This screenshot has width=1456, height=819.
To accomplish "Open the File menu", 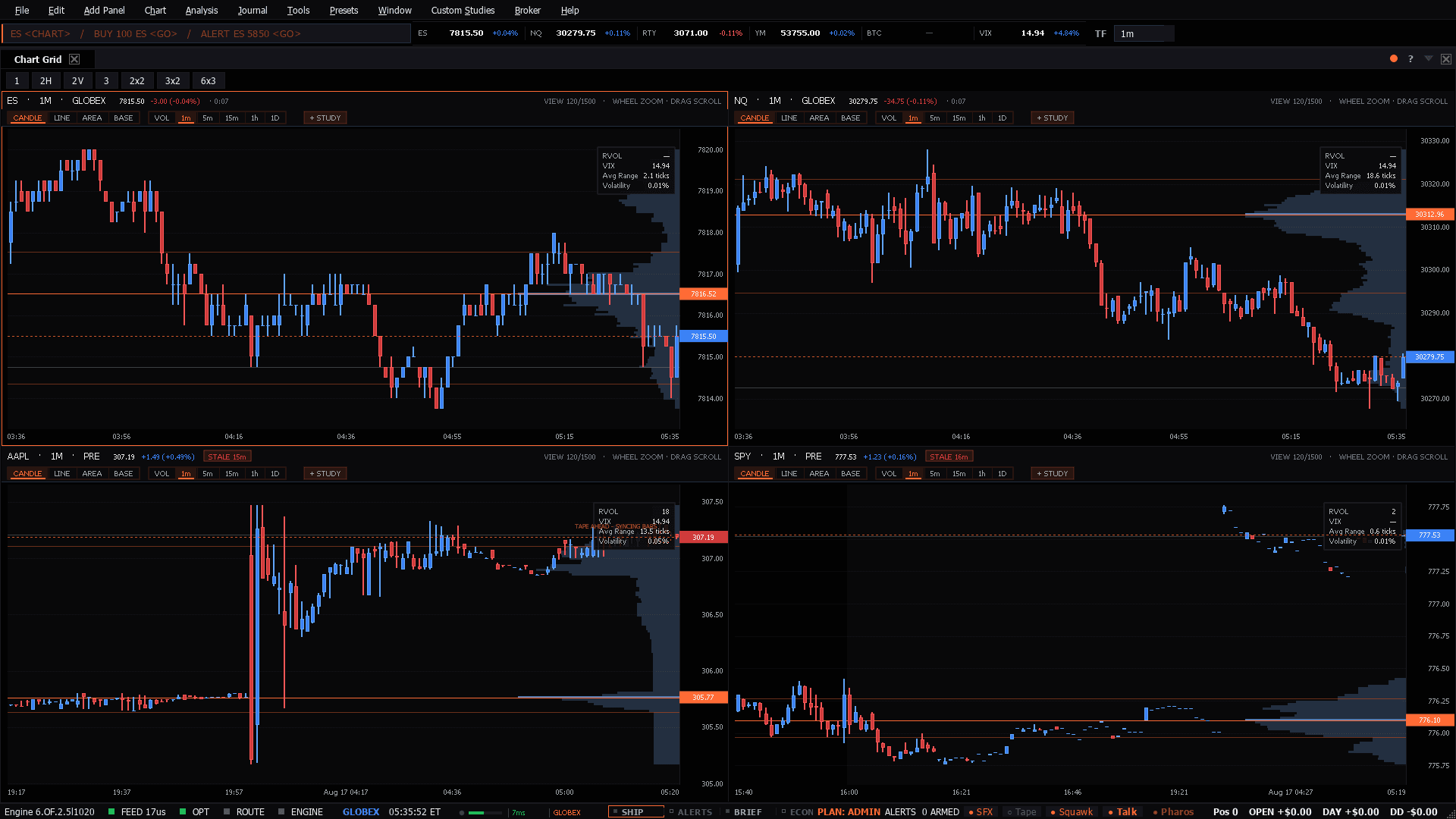I will 22,10.
